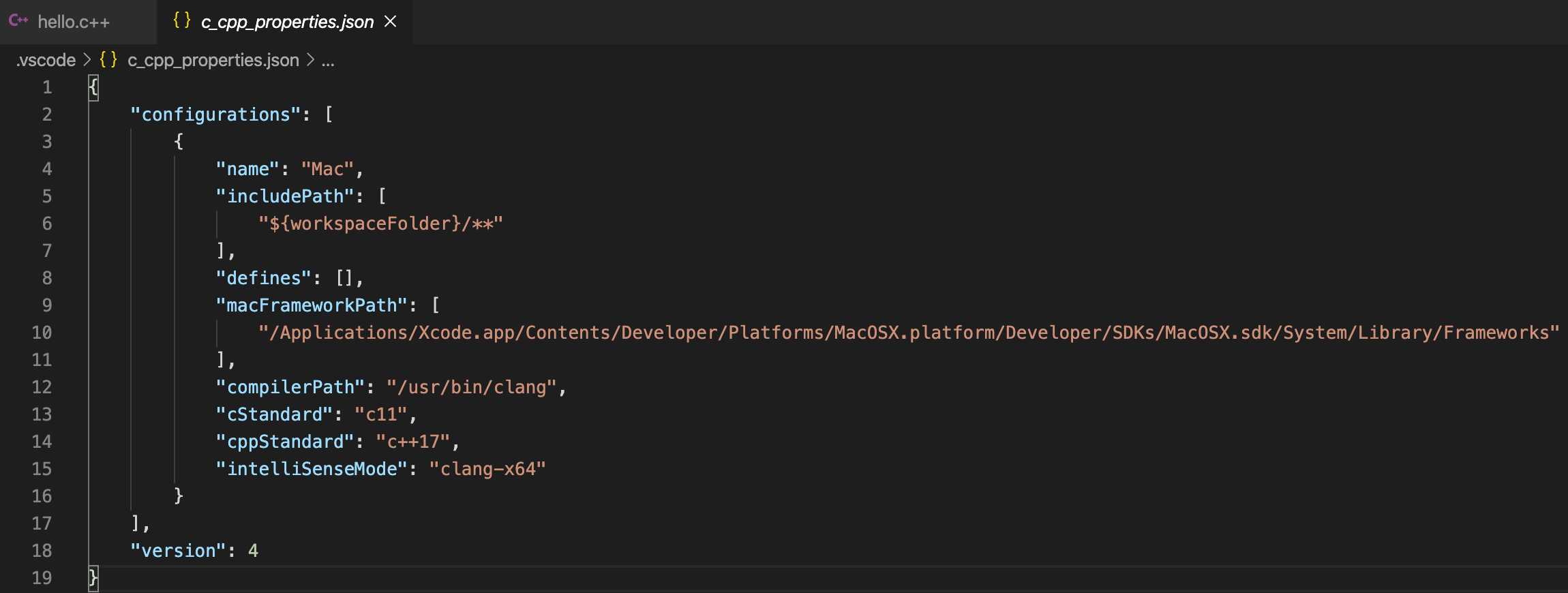
Task: Click the "macFrameworkPath" key
Action: (312, 305)
